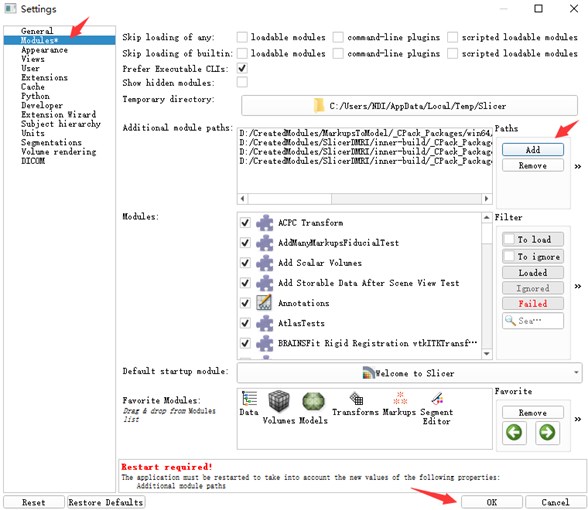
Task: Expand the Filter panel chevron
Action: [x=578, y=286]
